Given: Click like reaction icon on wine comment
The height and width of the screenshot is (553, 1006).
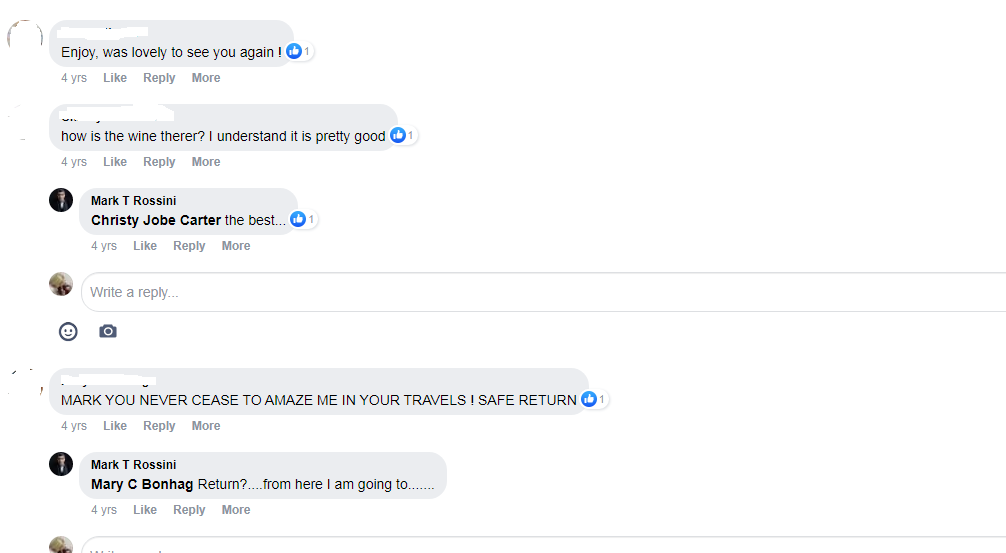Looking at the screenshot, I should [x=398, y=135].
